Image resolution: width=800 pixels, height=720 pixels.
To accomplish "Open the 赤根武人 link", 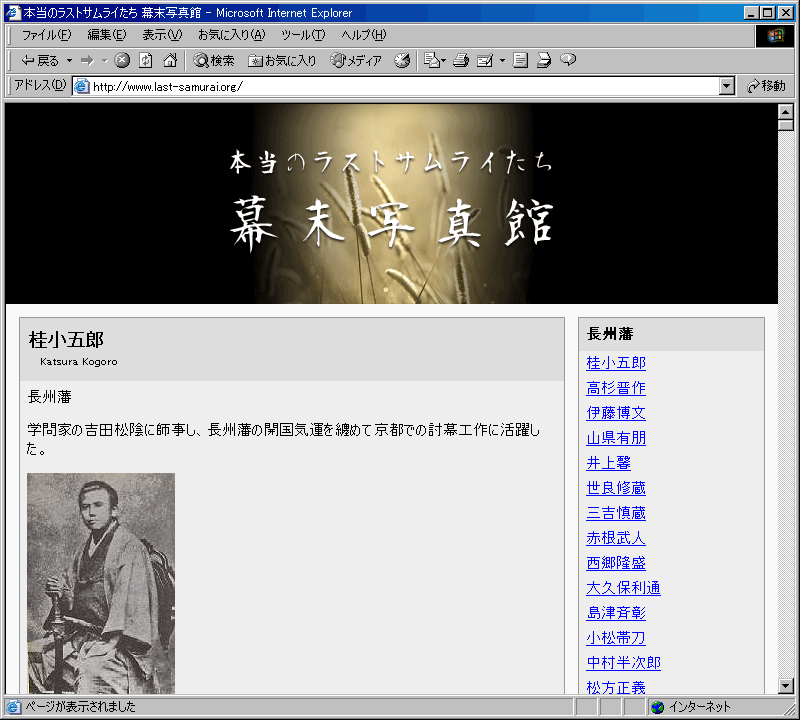I will point(616,538).
